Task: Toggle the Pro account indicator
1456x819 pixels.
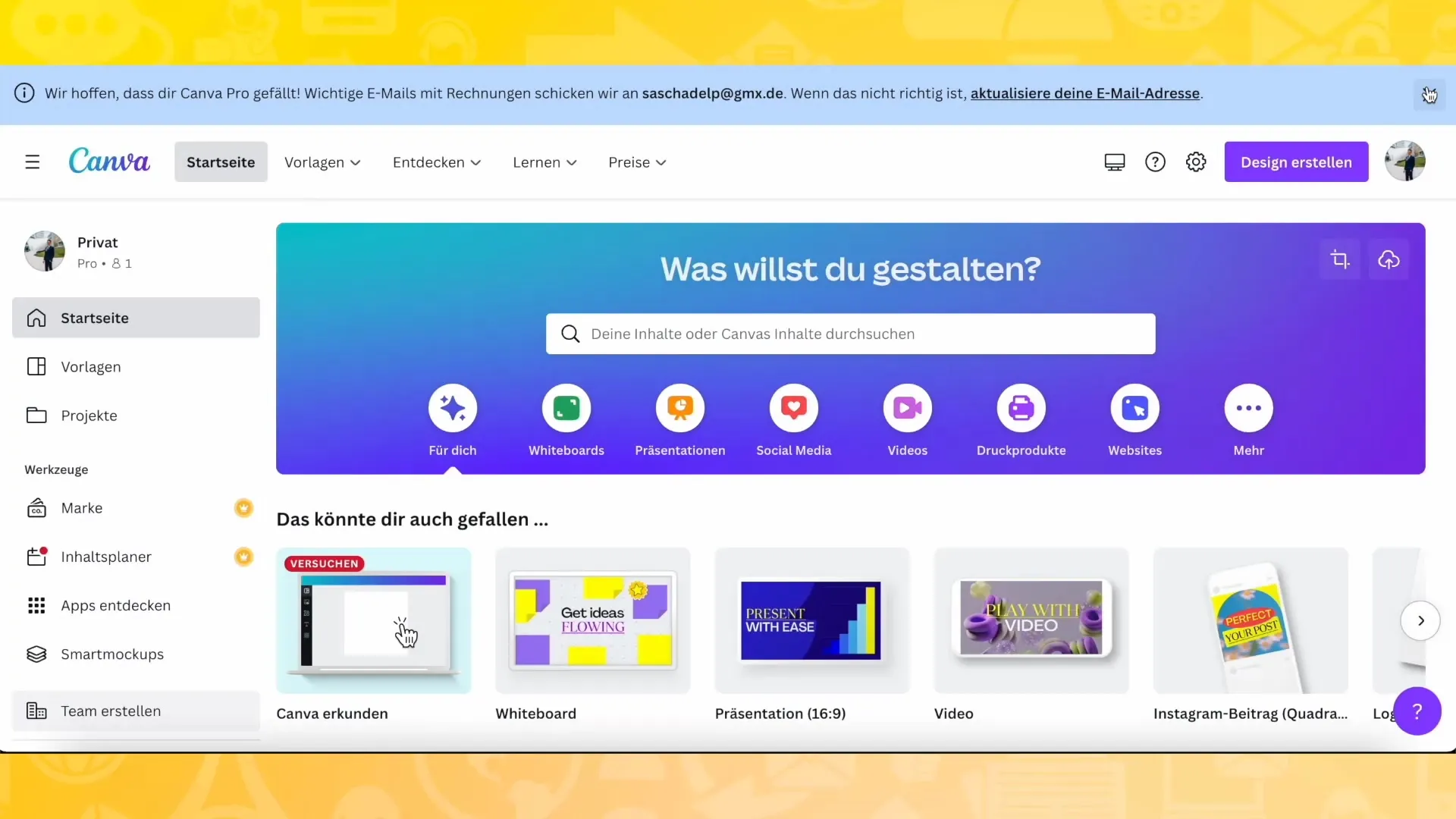Action: (x=87, y=263)
